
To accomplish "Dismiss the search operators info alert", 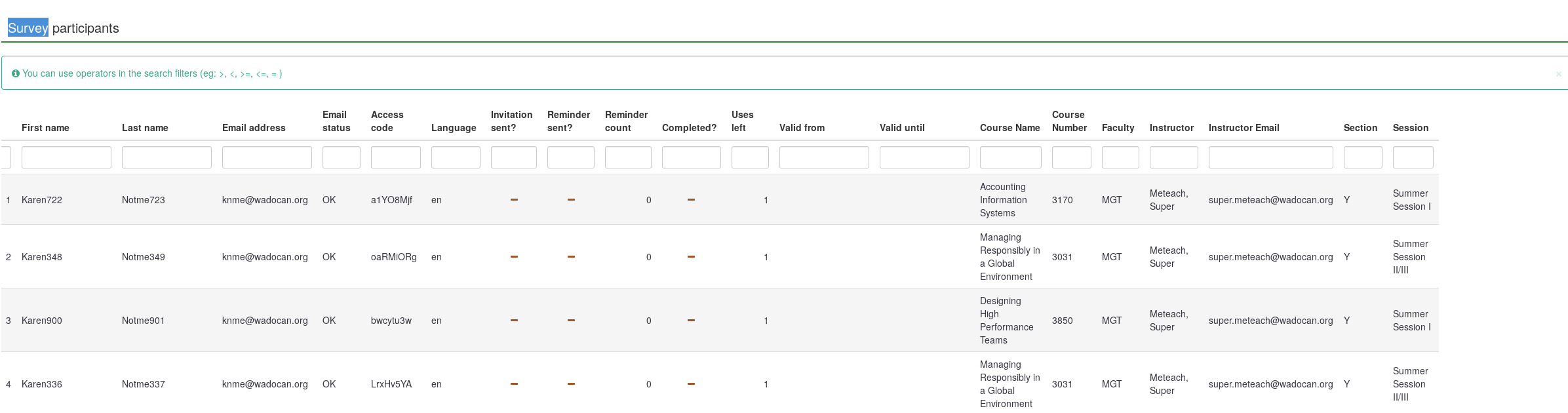I will pos(1558,74).
